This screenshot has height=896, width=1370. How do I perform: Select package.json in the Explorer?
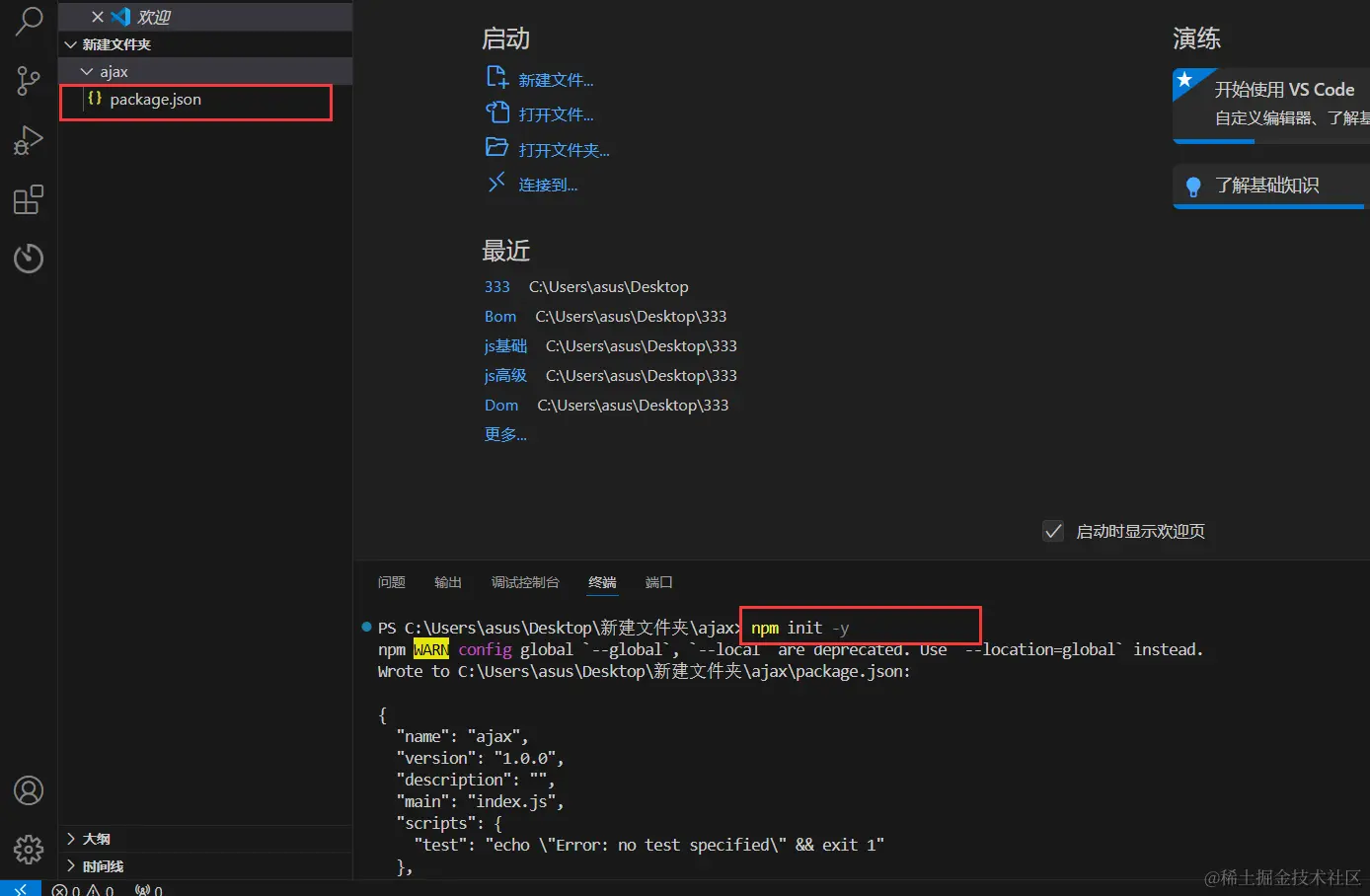[156, 99]
